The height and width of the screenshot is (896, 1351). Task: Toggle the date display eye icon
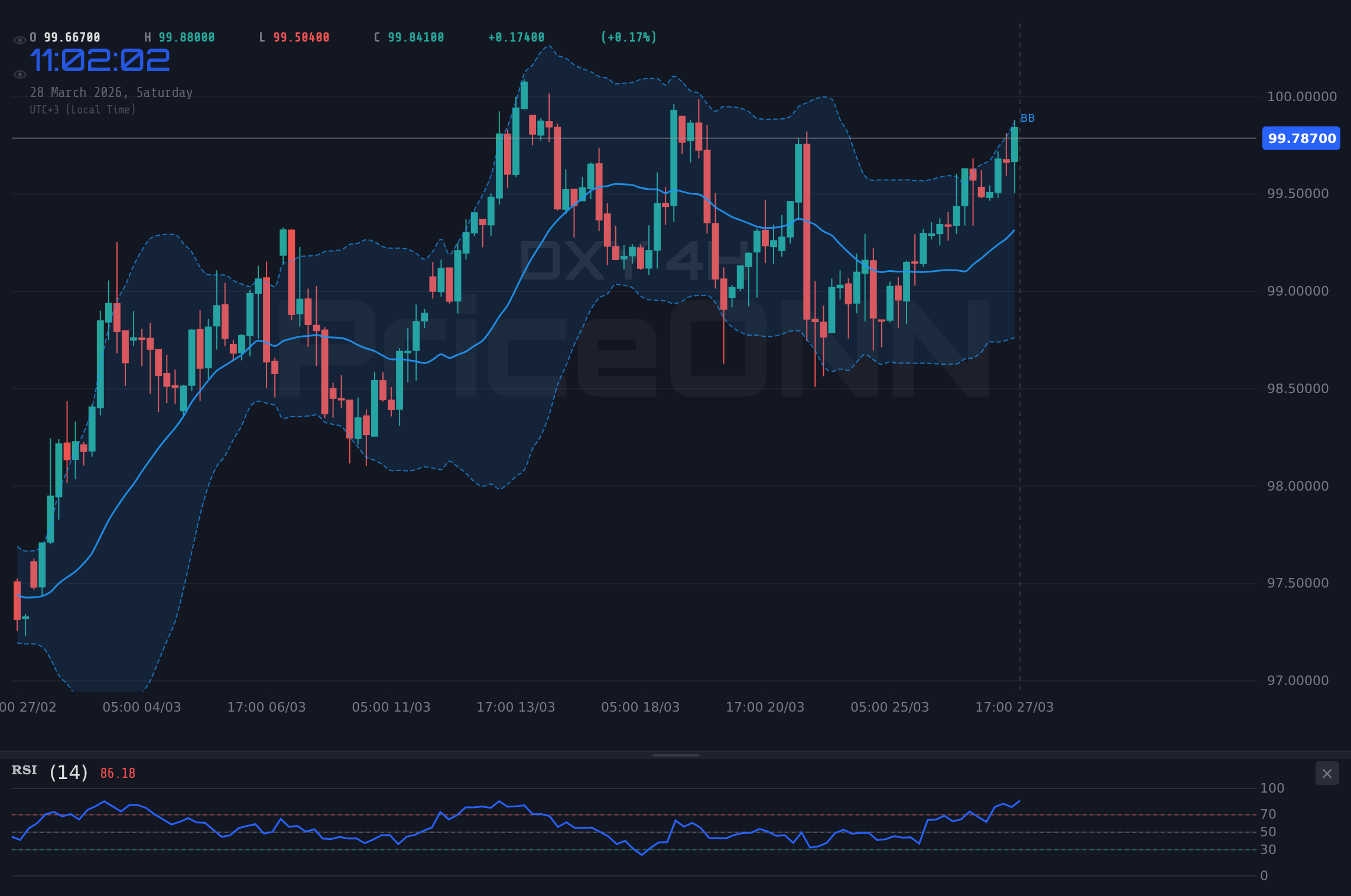20,74
